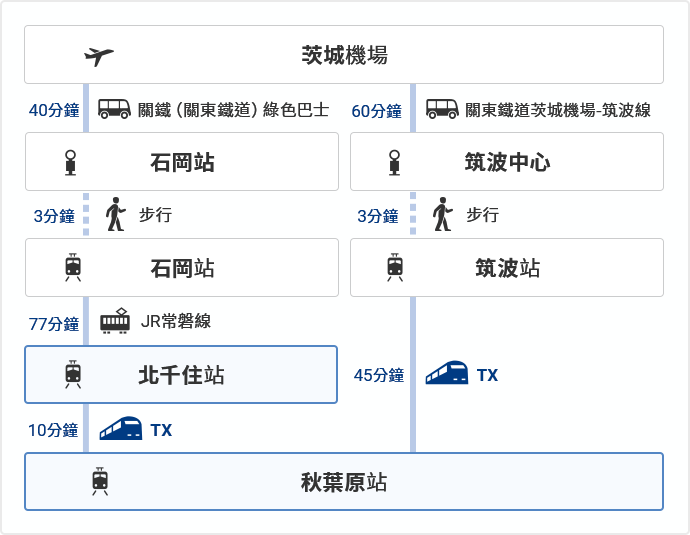Click the blue TX train icon next to 45分鐘
The image size is (690, 535).
point(447,373)
